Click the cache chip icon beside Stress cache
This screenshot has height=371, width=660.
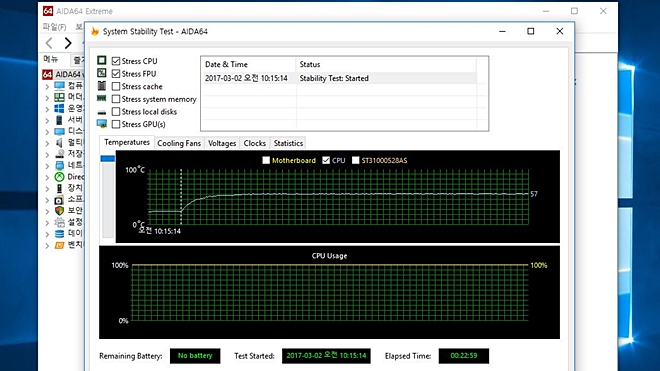(x=101, y=86)
